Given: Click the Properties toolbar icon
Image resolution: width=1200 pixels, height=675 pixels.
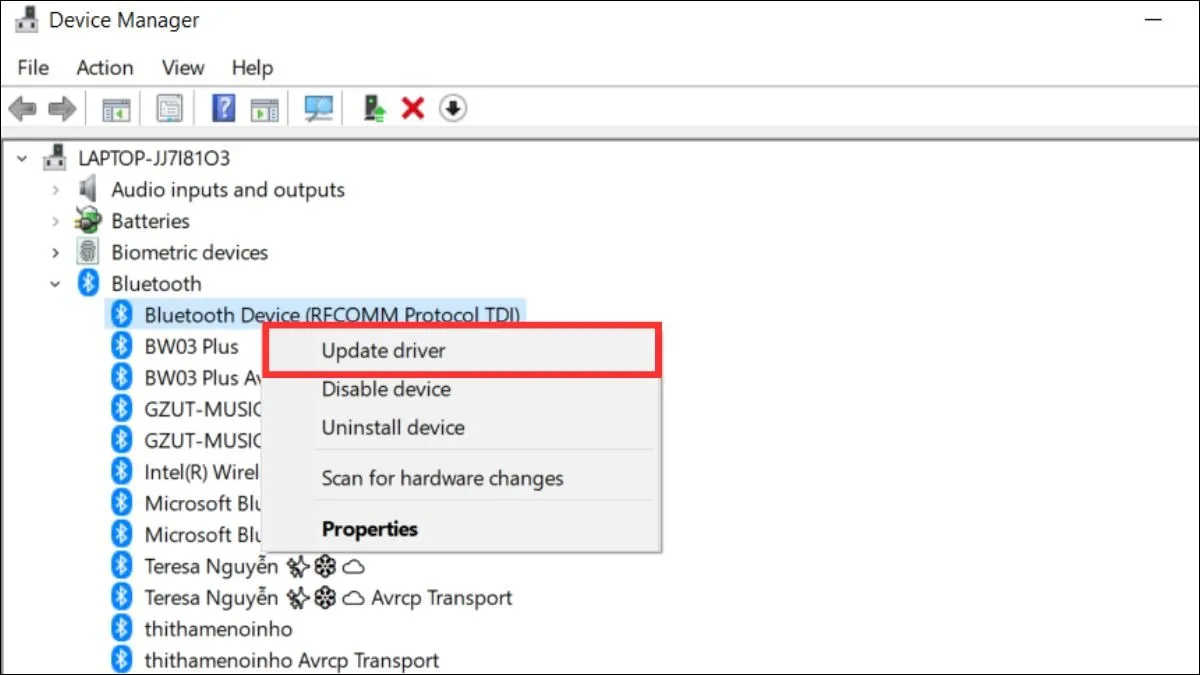Looking at the screenshot, I should point(169,108).
